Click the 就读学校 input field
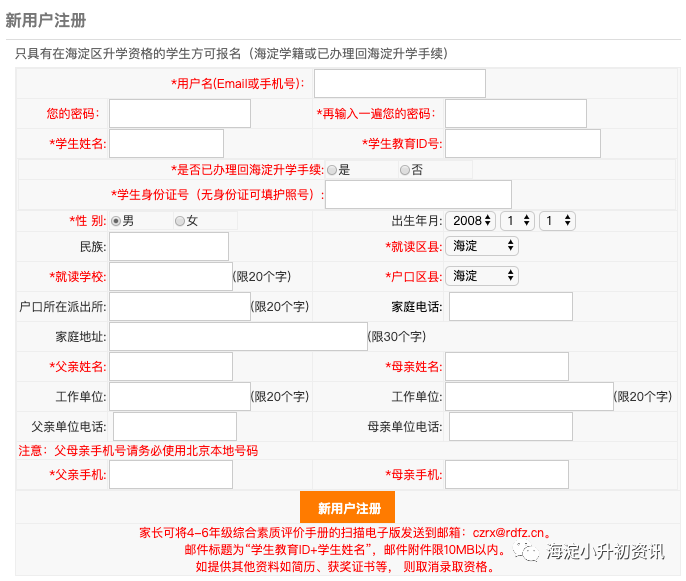This screenshot has height=581, width=686. click(x=171, y=276)
